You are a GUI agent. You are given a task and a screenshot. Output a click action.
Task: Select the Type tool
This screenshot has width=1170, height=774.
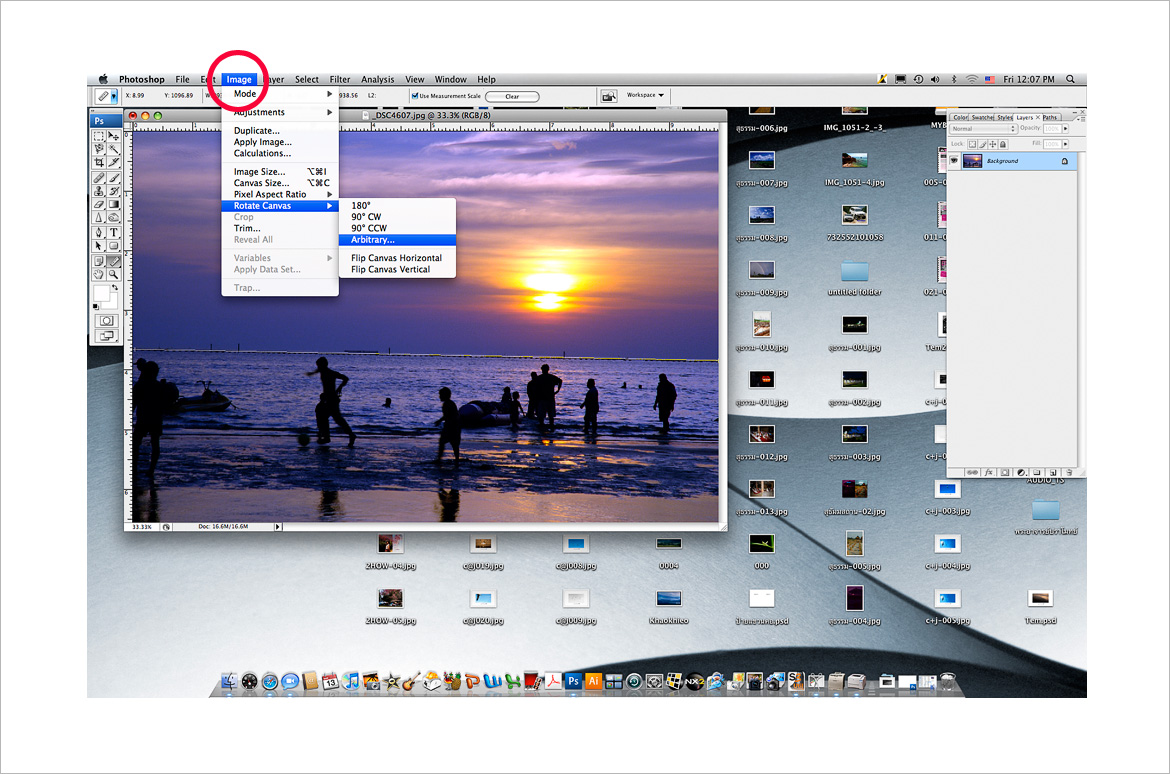click(x=114, y=232)
